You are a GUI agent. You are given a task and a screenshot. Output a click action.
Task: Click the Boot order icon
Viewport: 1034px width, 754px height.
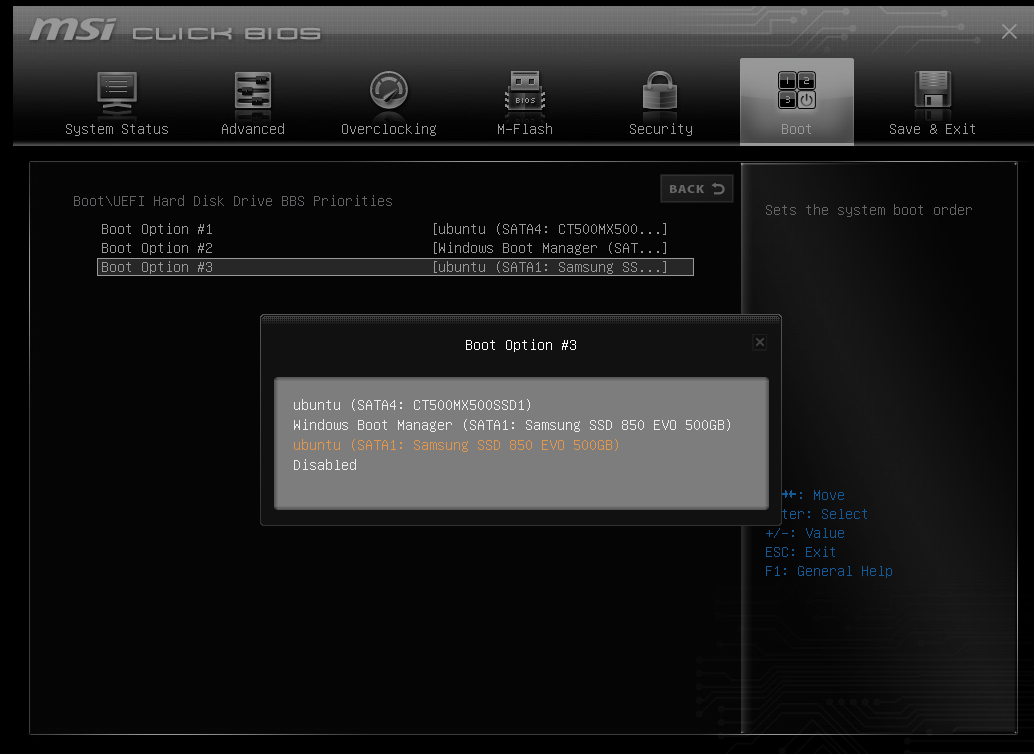coord(797,90)
